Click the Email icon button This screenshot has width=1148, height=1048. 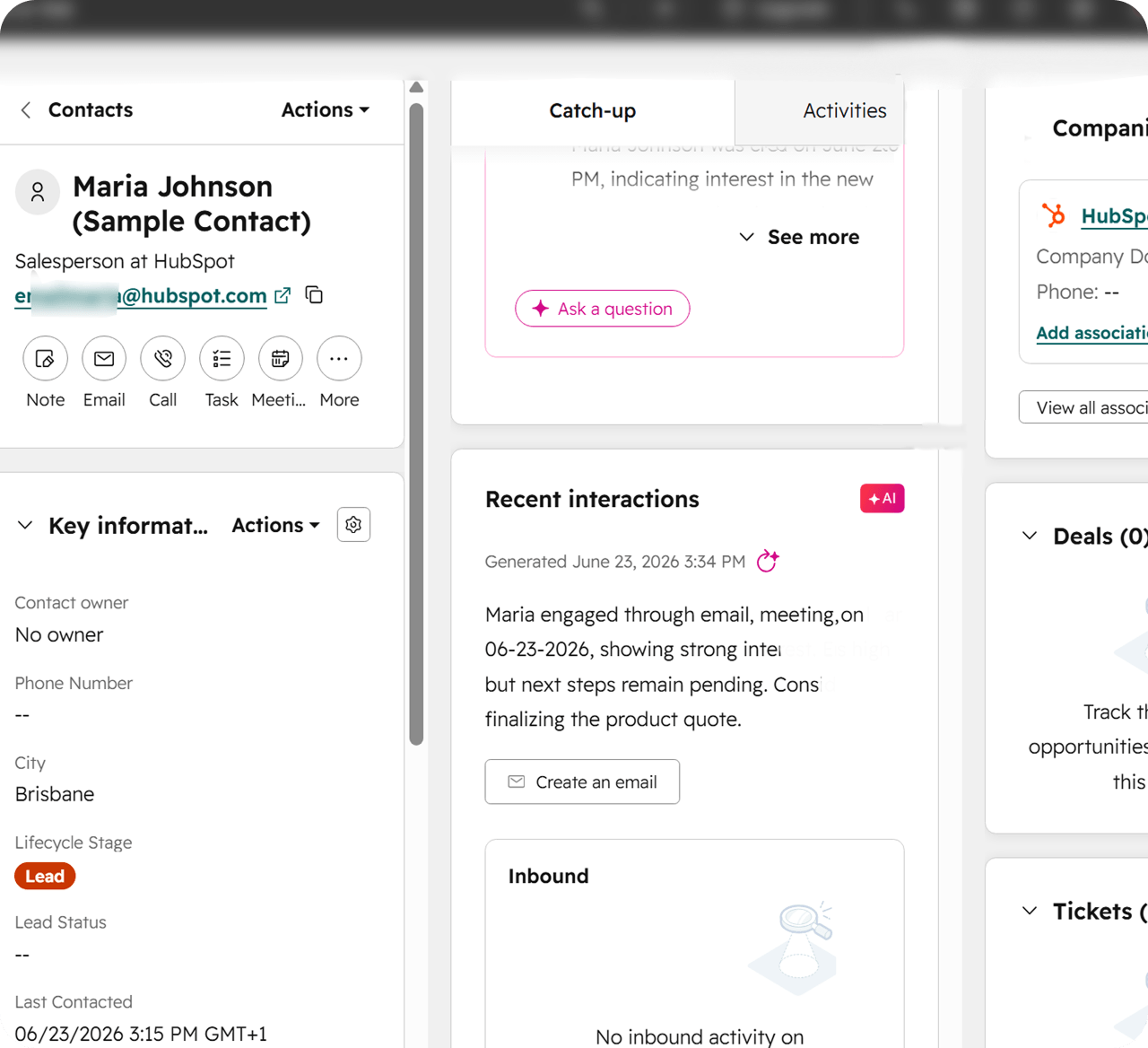104,359
